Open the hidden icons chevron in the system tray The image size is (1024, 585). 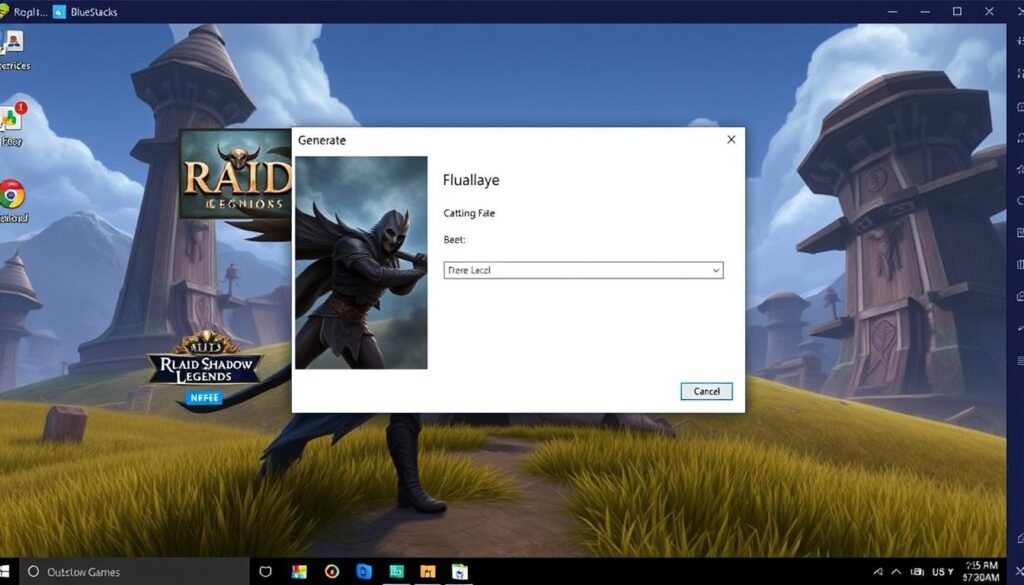(896, 571)
